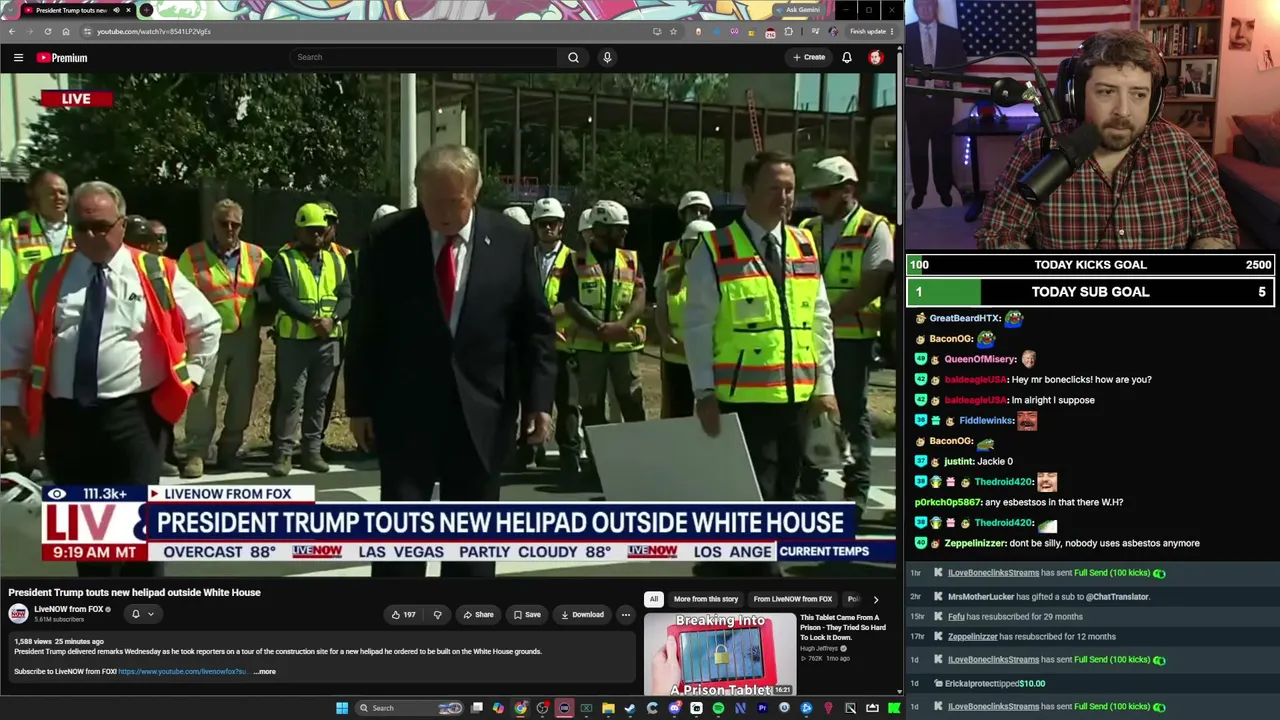Viewport: 1280px width, 720px height.
Task: Click ILoveBoneclinksStreams in the 1hr event row
Action: pyautogui.click(x=993, y=573)
